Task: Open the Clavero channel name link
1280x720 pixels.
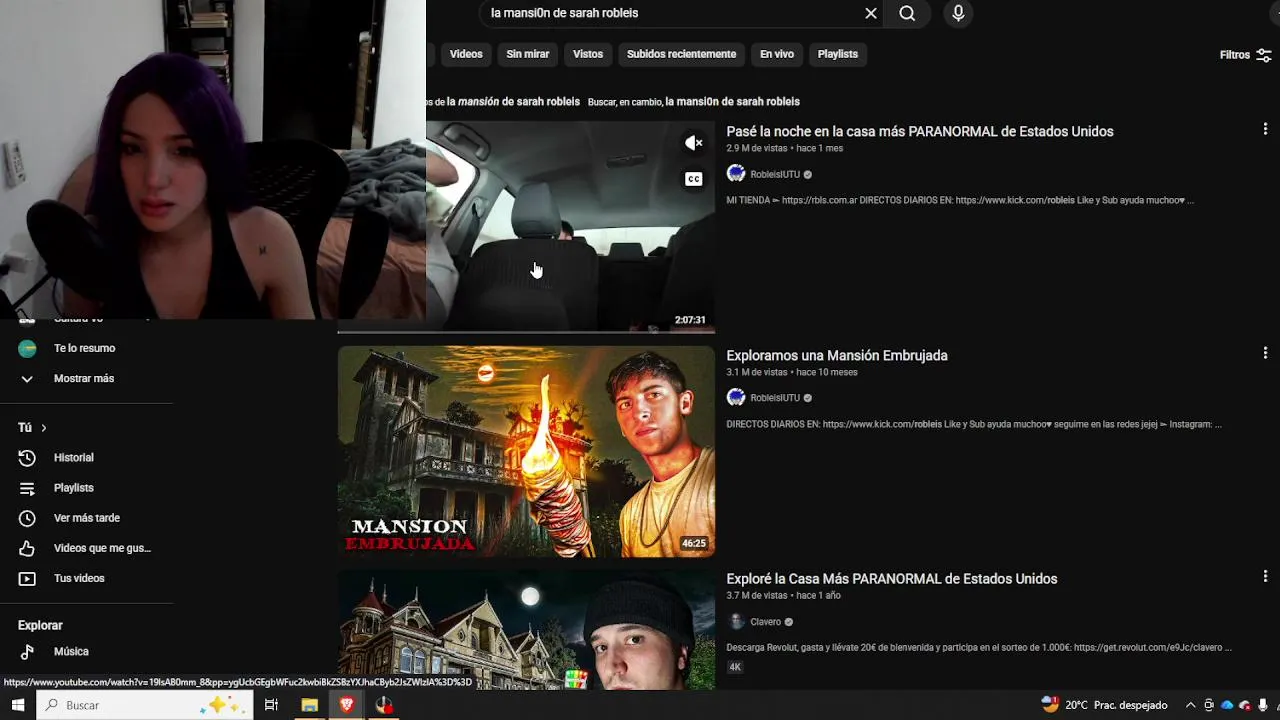Action: [x=765, y=621]
